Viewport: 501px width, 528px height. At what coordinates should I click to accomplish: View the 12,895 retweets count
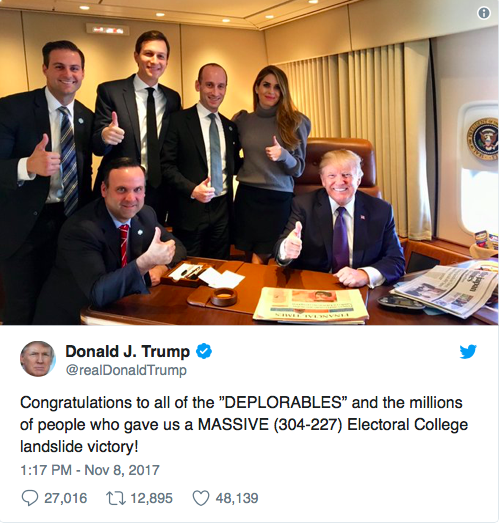pos(152,498)
